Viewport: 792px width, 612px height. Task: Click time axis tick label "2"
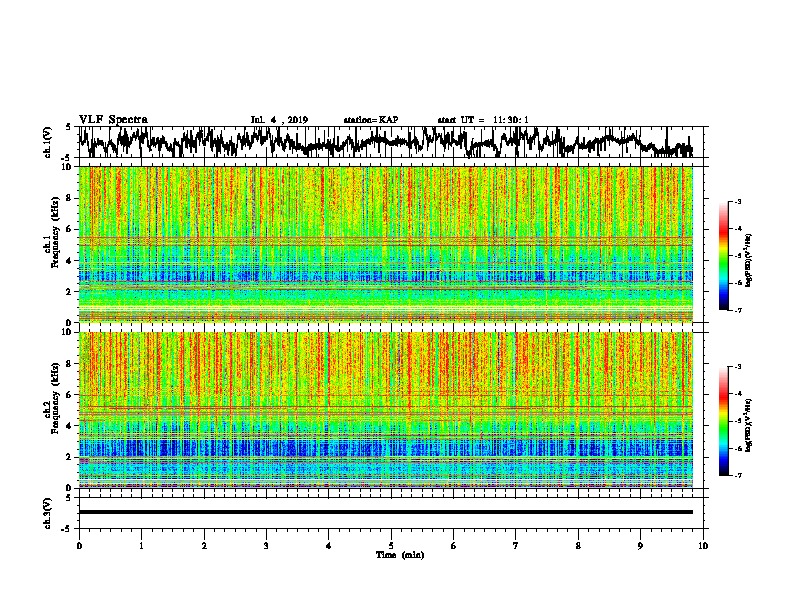coord(204,546)
